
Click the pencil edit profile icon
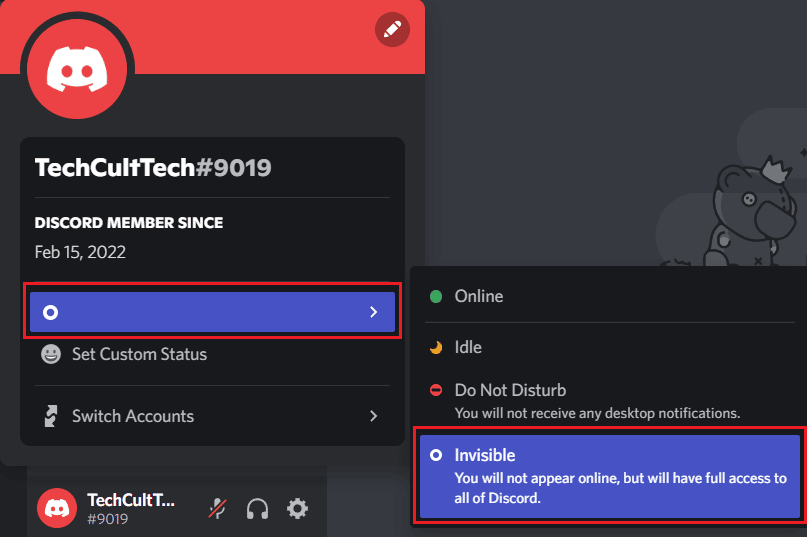tap(392, 29)
